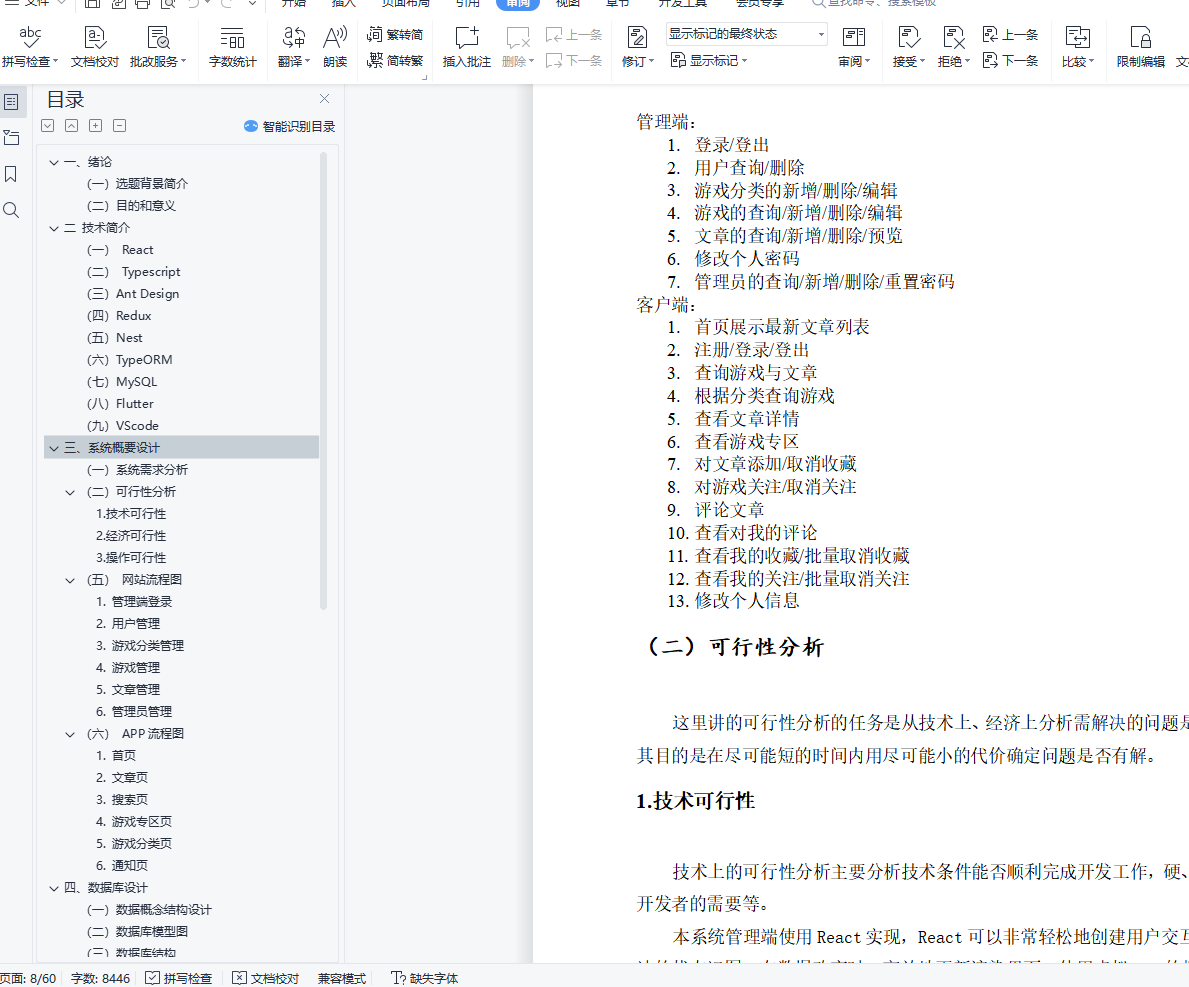1189x987 pixels.
Task: Click the （二）可行性分析 heading in the document
Action: pyautogui.click(x=732, y=647)
